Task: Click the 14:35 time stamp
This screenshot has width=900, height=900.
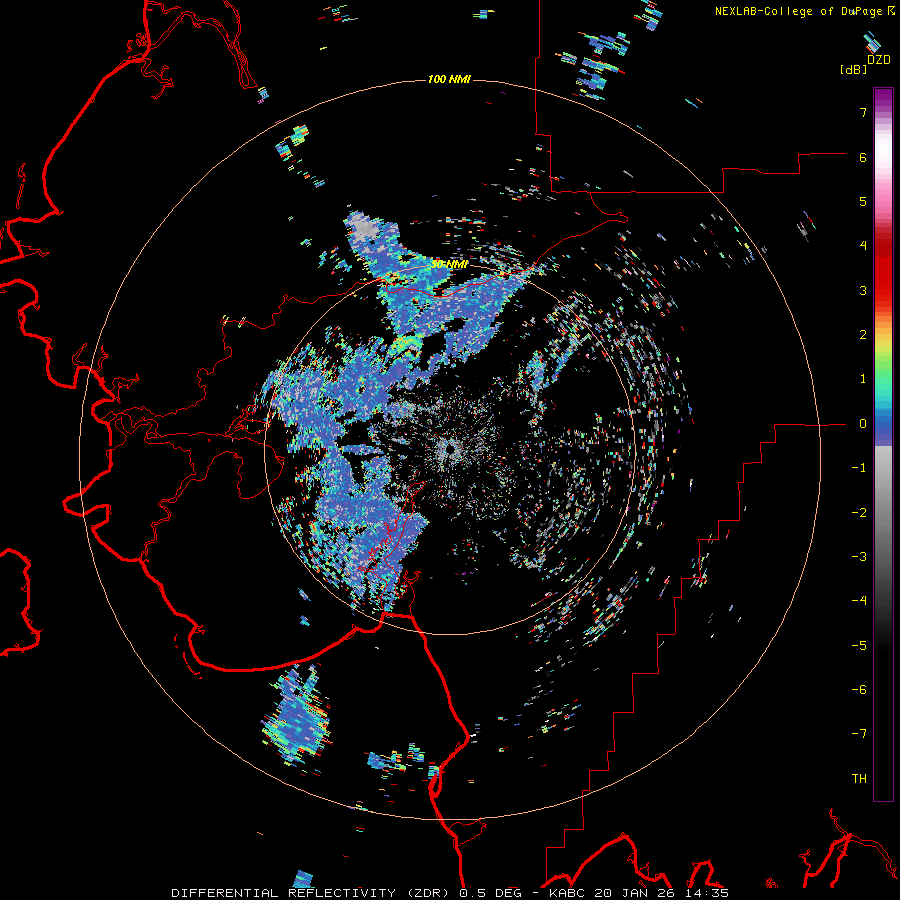Action: pos(707,893)
